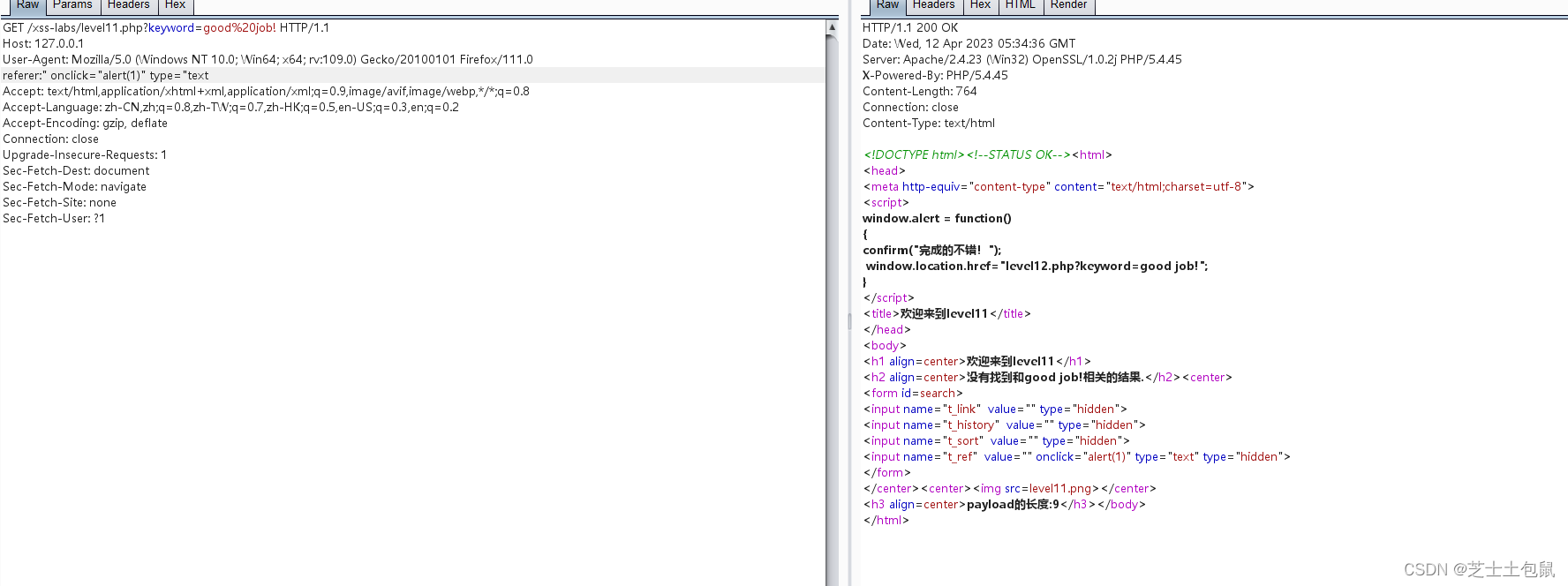Open the request Headers tab

pos(128,5)
